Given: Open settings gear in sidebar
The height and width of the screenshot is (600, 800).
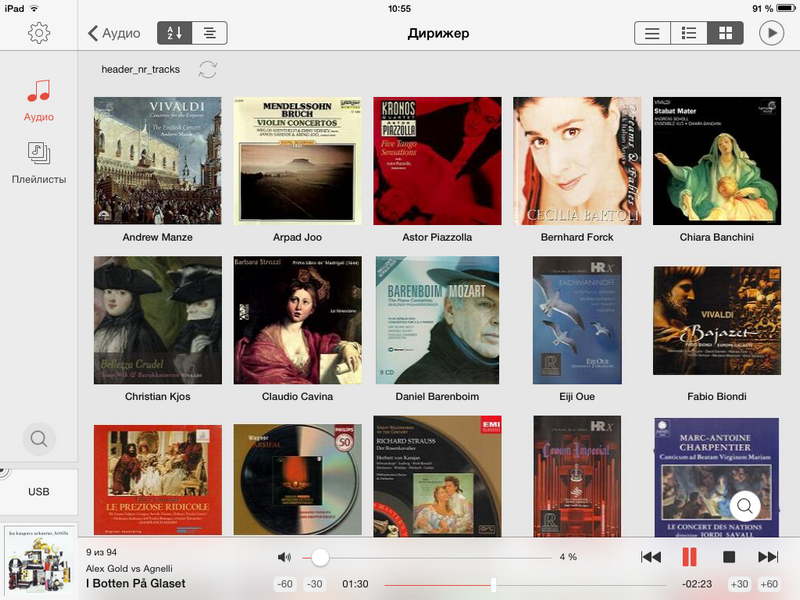Looking at the screenshot, I should coord(39,33).
